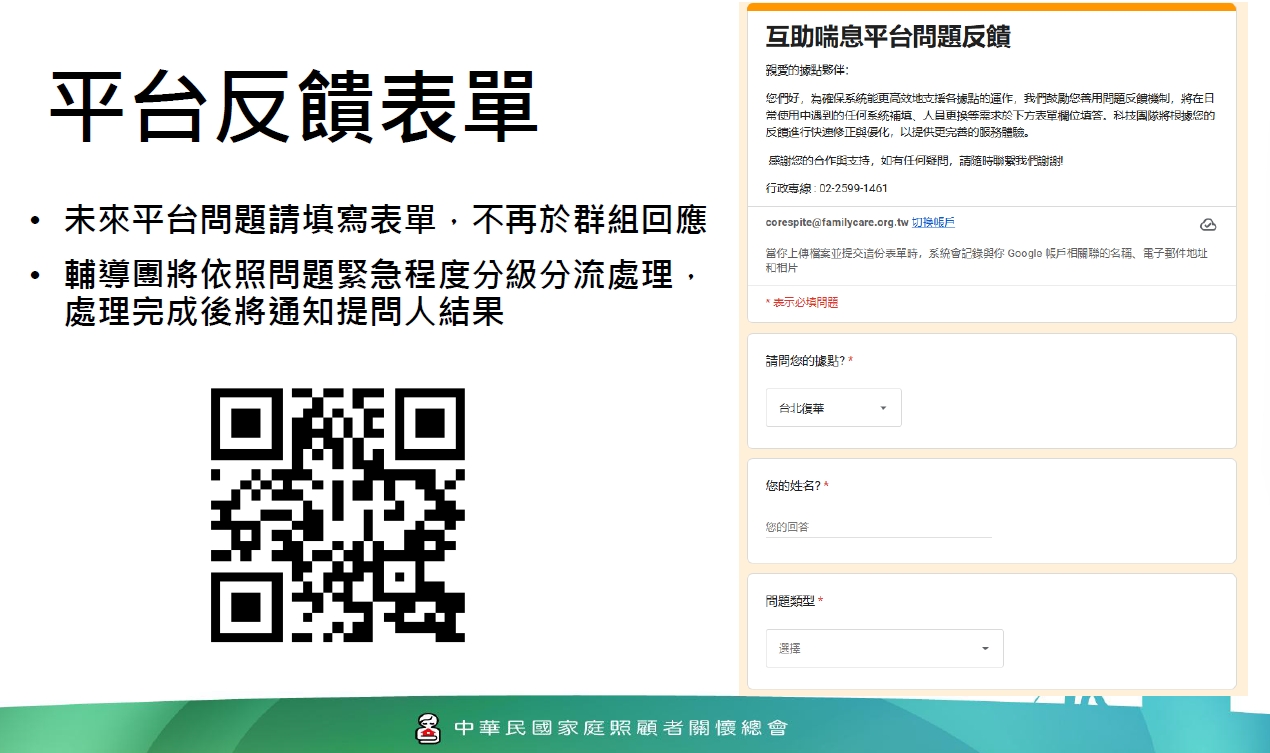
Task: Click the QR code image
Action: 338,515
